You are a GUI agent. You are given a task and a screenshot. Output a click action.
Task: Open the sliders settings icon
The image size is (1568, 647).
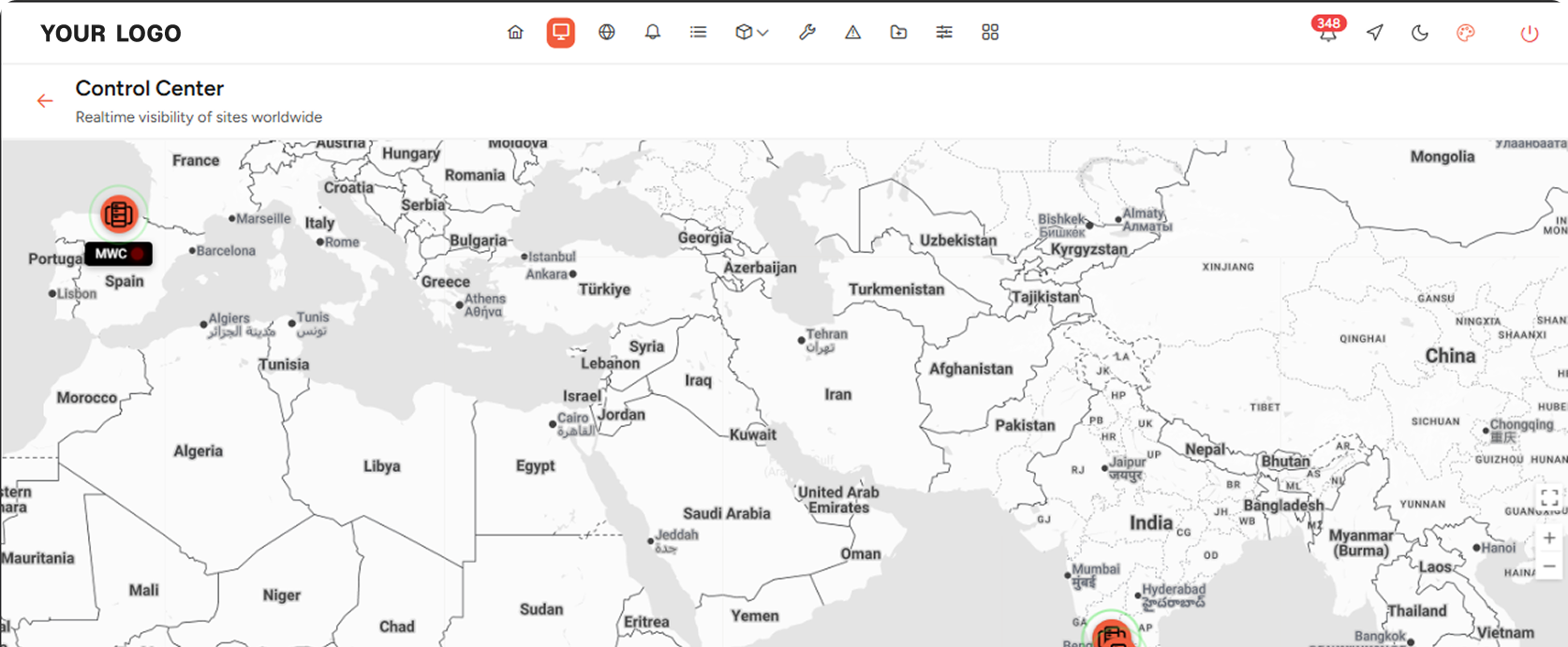pyautogui.click(x=944, y=33)
